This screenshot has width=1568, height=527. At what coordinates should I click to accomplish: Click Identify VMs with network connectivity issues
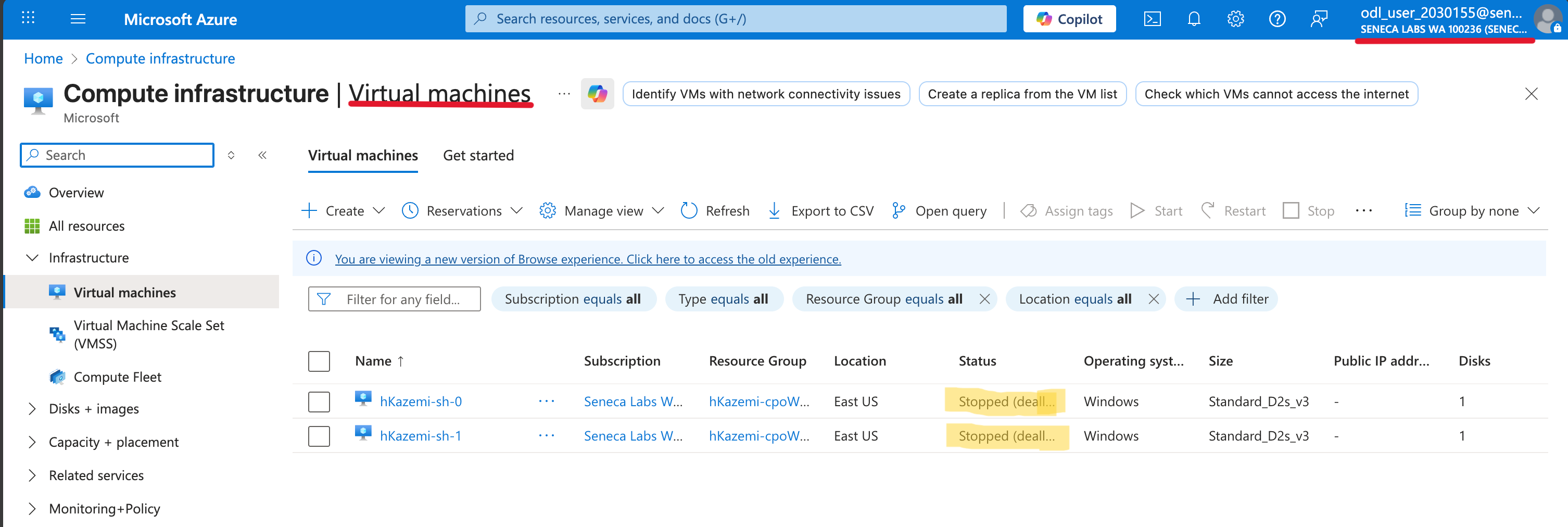766,94
